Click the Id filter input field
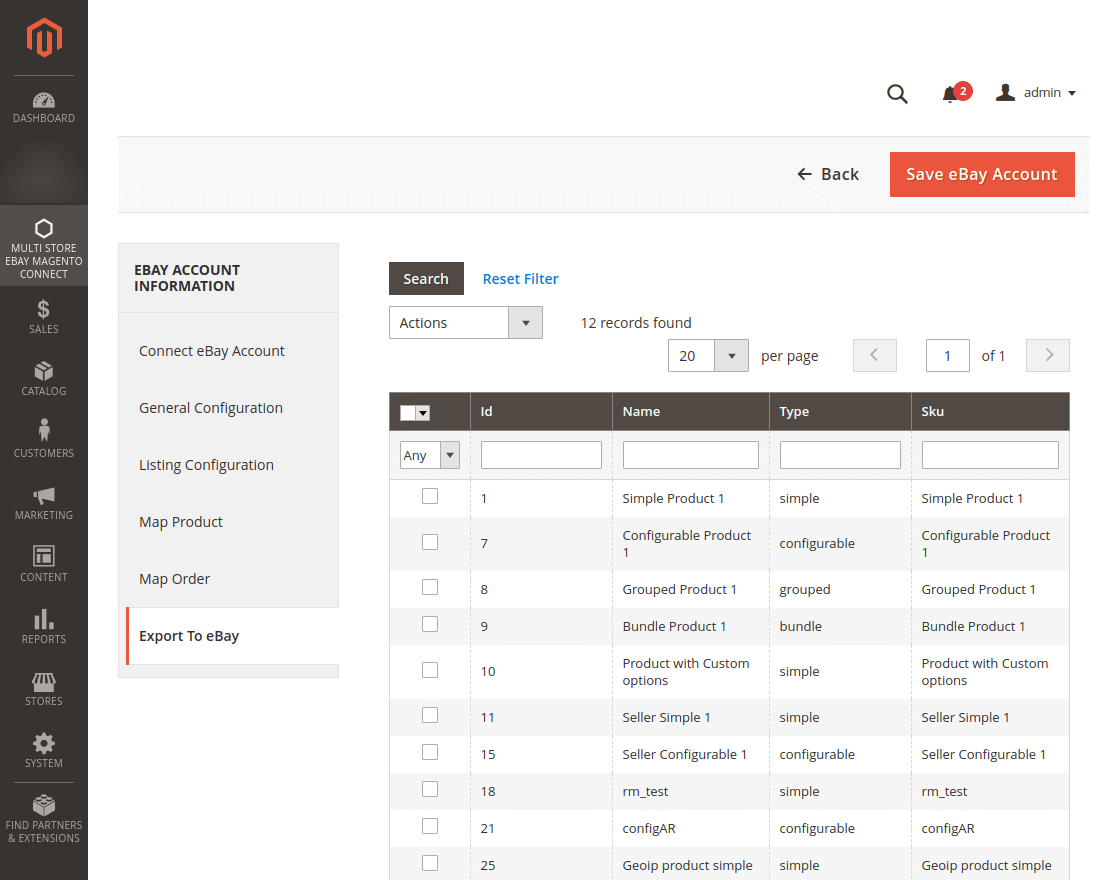This screenshot has width=1120, height=880. point(541,455)
